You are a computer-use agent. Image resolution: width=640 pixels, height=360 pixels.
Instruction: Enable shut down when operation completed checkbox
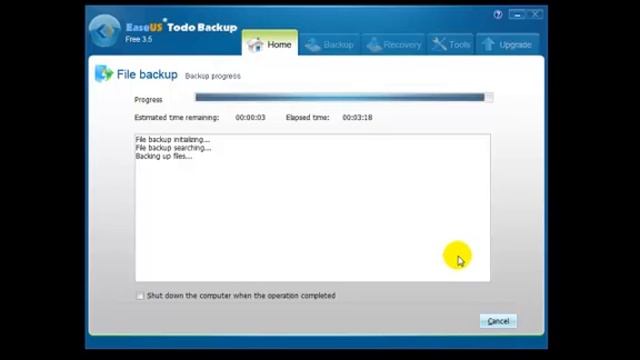[x=140, y=296]
